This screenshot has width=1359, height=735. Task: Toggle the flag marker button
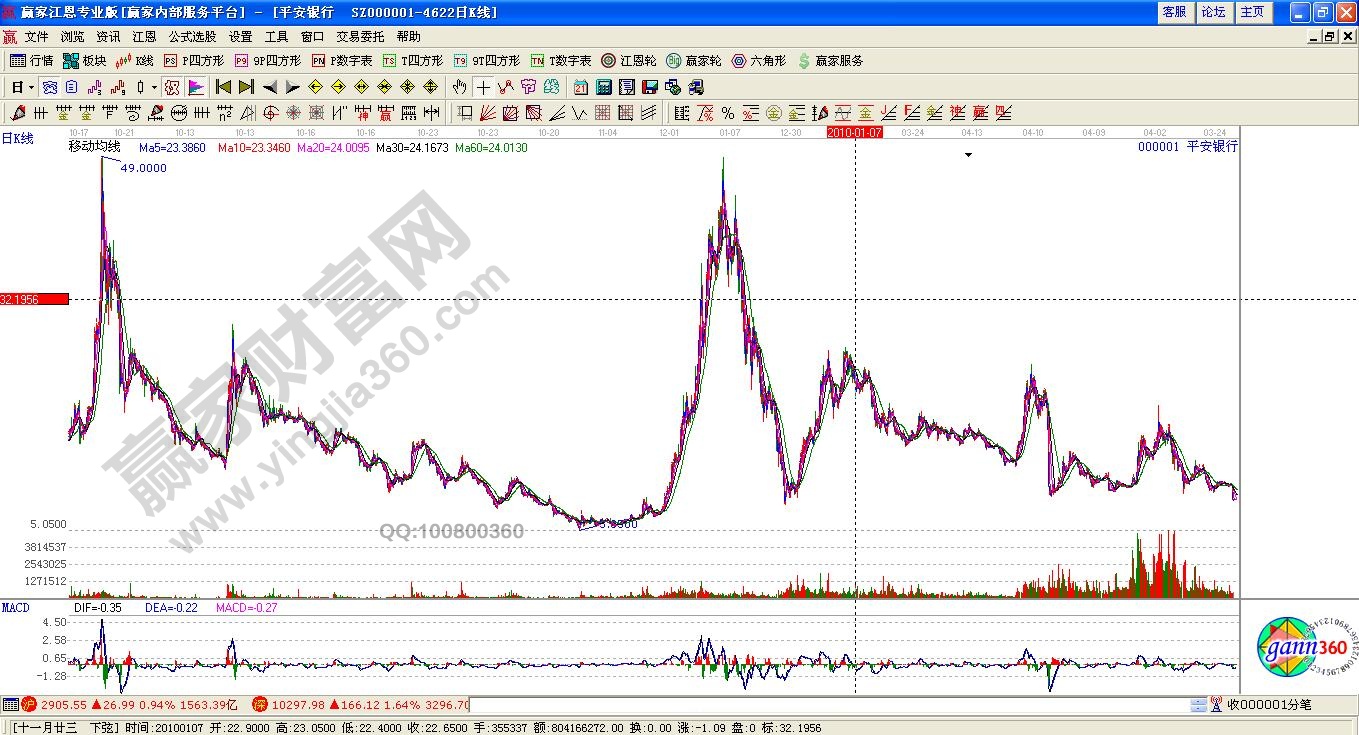[x=196, y=87]
